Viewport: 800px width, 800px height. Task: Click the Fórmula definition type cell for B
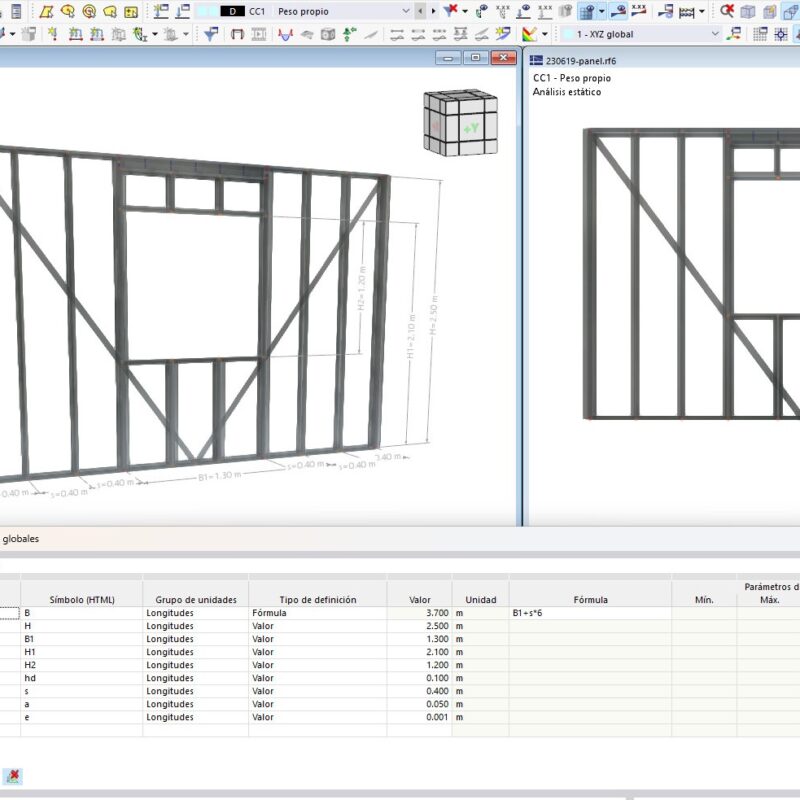tap(317, 613)
